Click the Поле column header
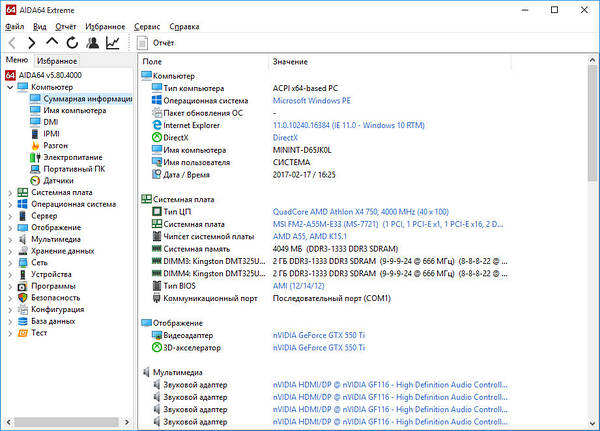 point(203,62)
